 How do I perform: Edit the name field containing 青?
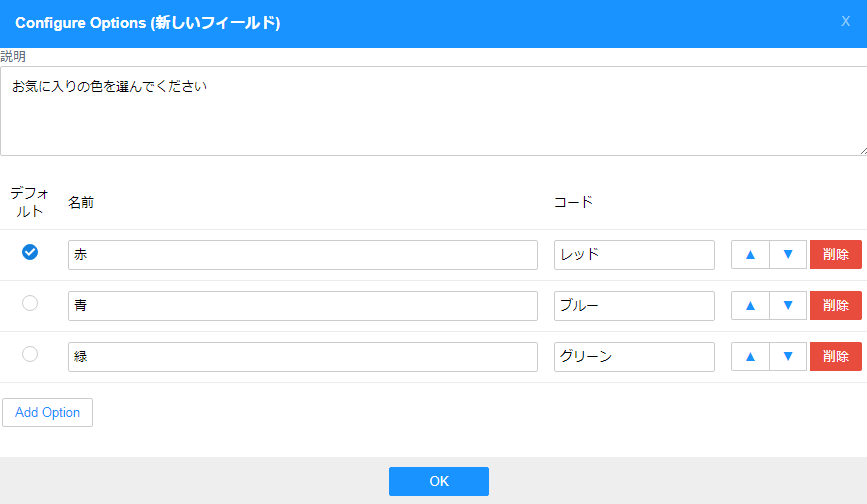click(303, 306)
